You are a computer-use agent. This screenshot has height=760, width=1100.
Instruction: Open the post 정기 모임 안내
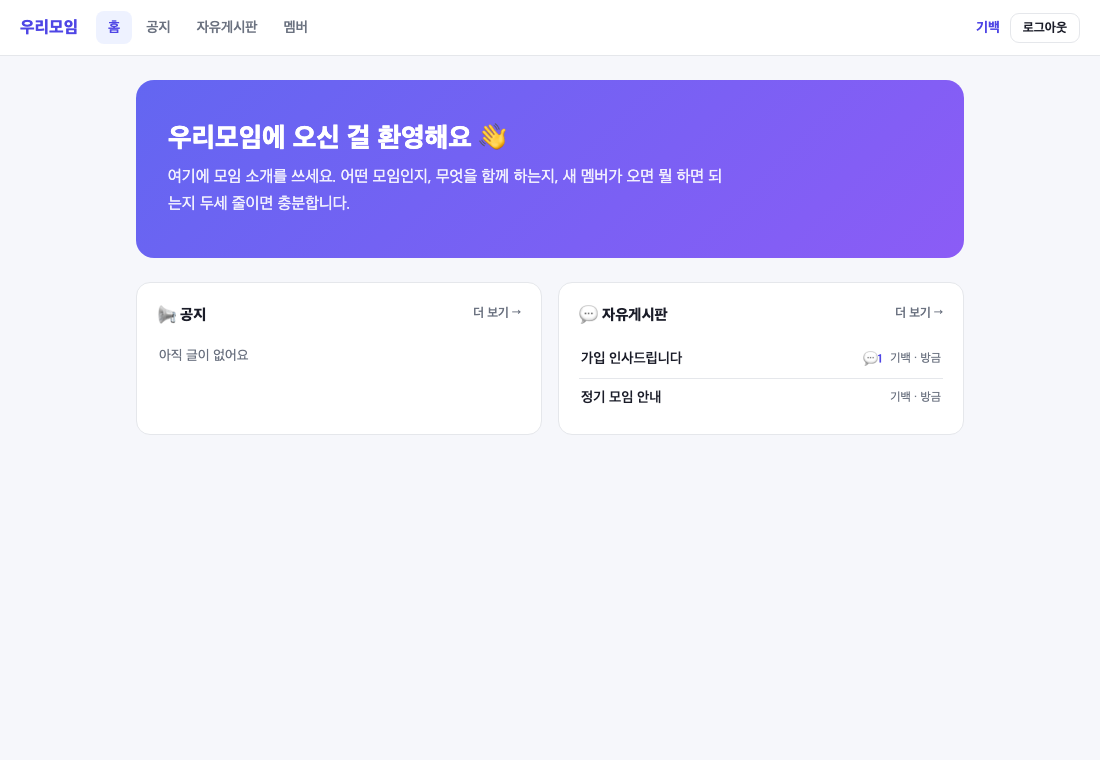tap(620, 397)
